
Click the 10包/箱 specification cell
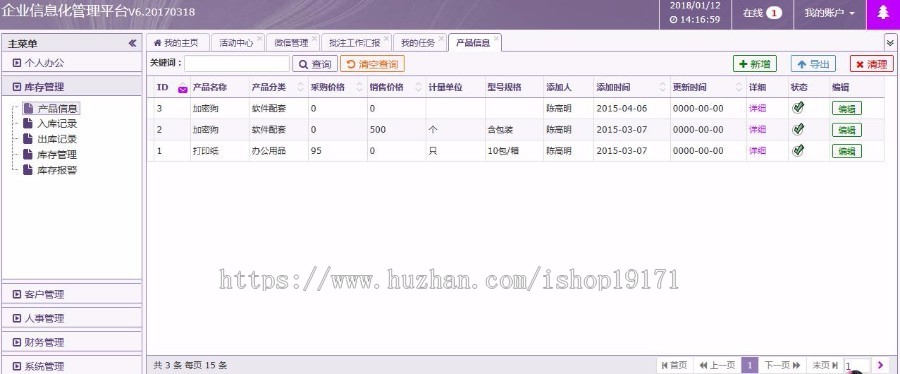pos(514,151)
